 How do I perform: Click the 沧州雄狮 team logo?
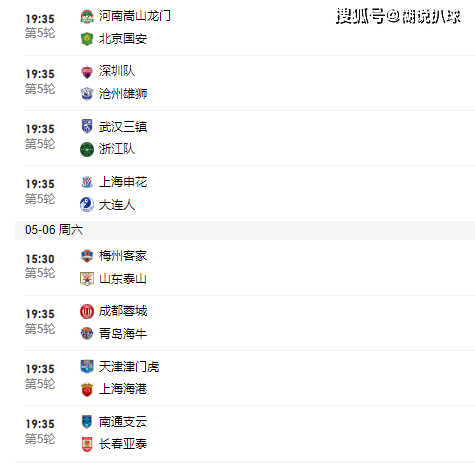point(87,94)
